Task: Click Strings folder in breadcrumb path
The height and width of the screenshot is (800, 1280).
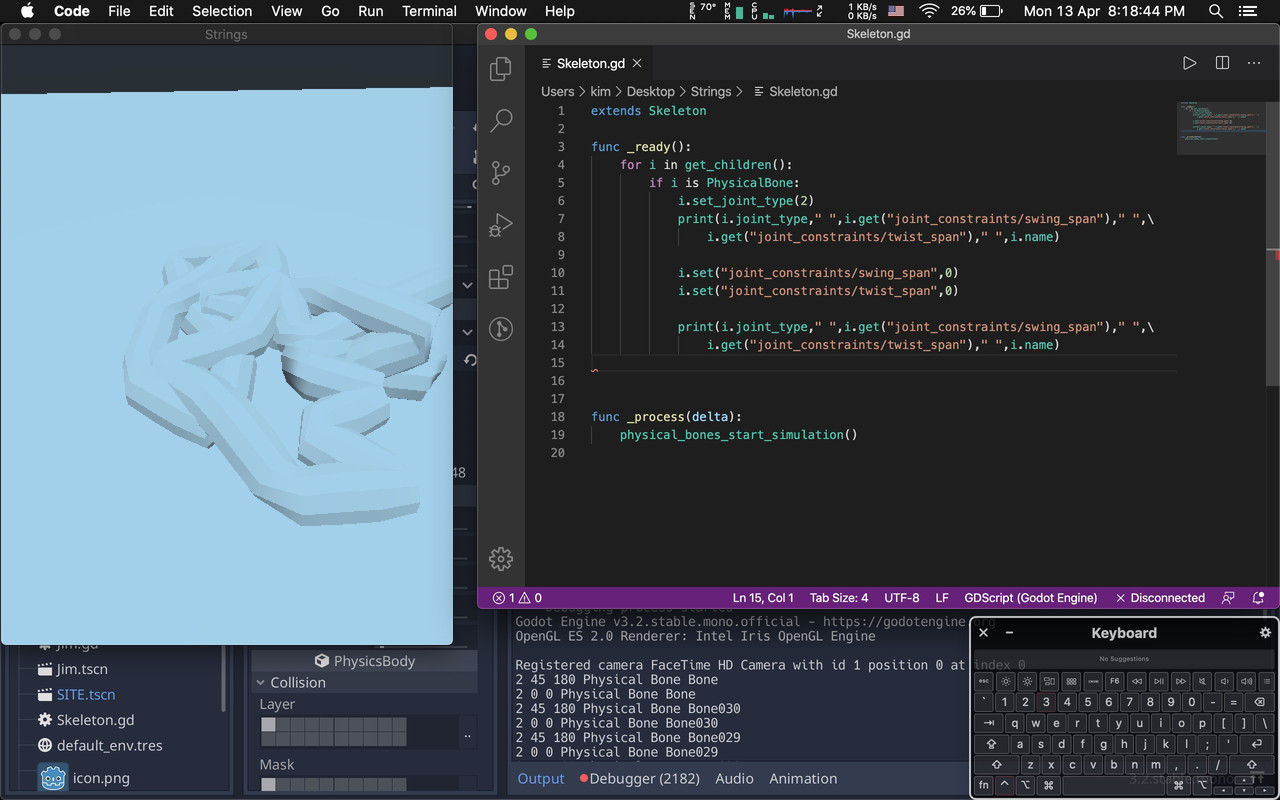Action: [x=711, y=91]
